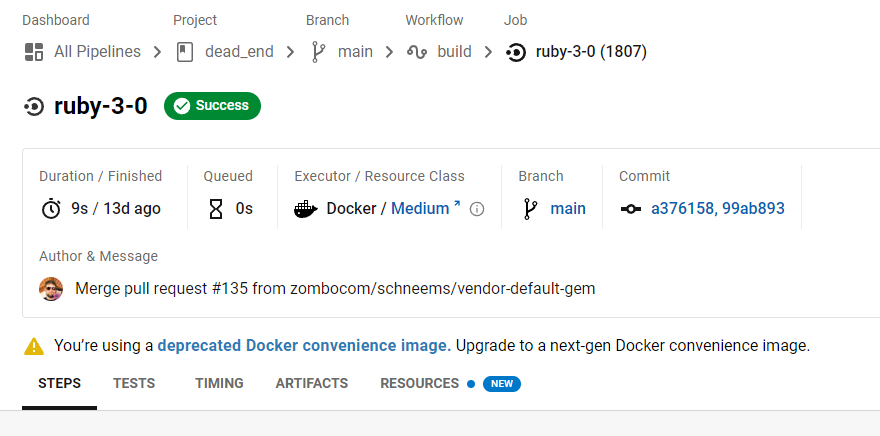
Task: Open the dead_end project breadcrumb
Action: (x=239, y=52)
